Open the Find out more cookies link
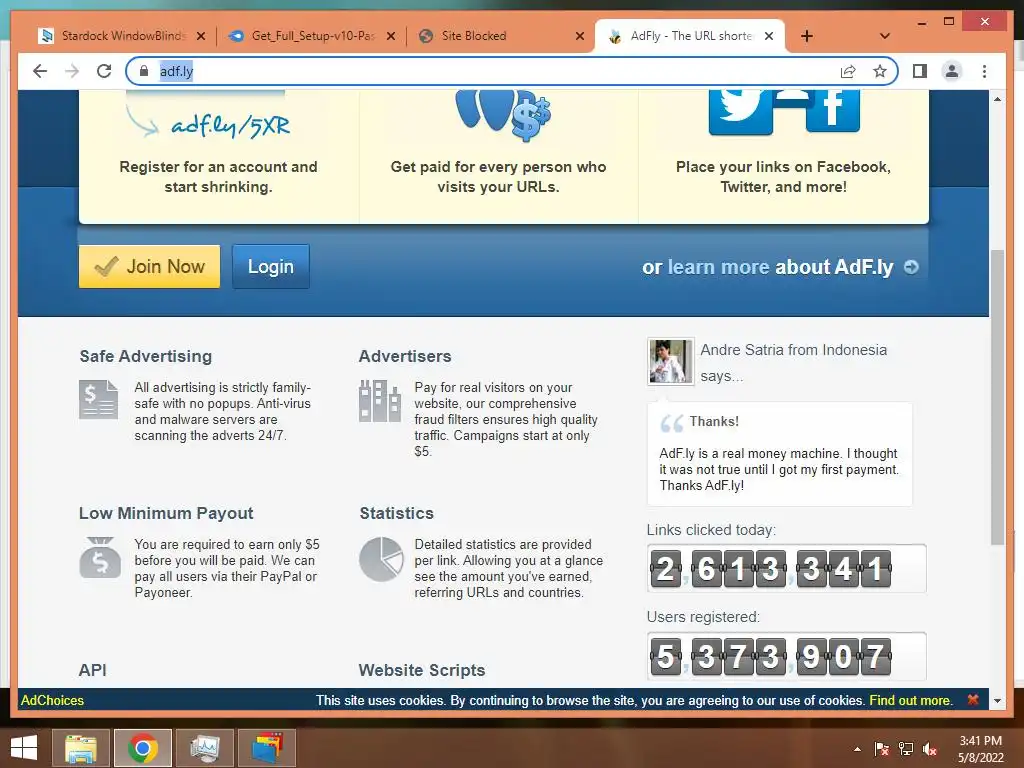 (x=910, y=700)
